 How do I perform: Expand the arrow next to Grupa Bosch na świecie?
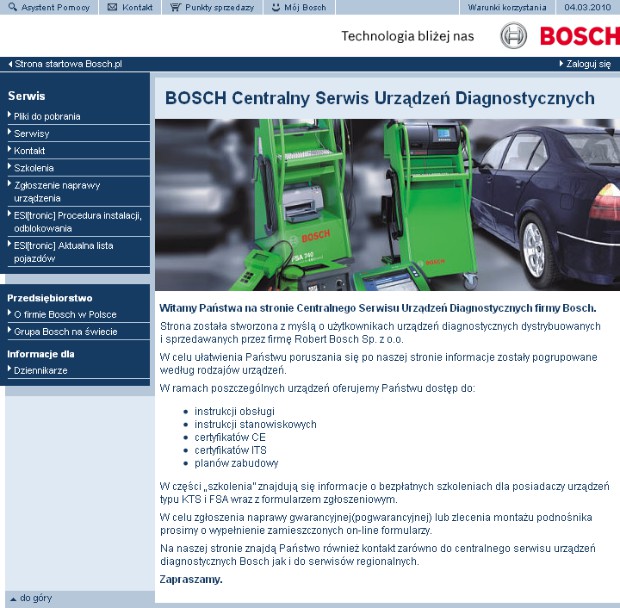click(x=9, y=330)
